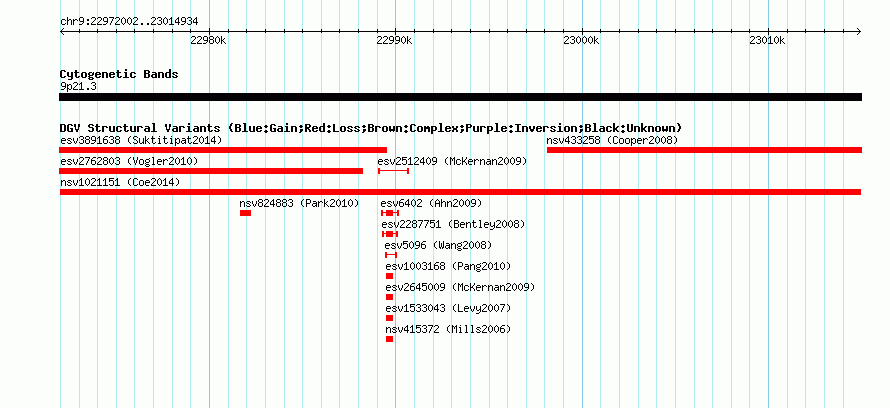Click the nsv433258 (Cooper2008) label
This screenshot has height=408, width=890.
(612, 140)
